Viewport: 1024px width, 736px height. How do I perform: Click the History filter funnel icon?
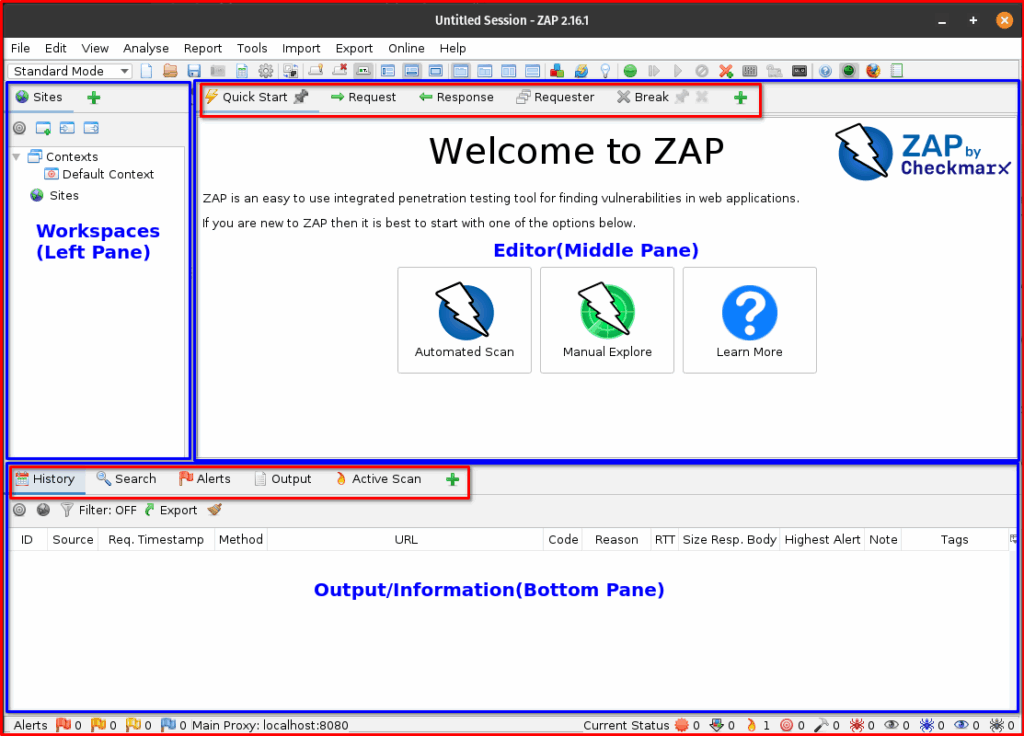tap(66, 509)
